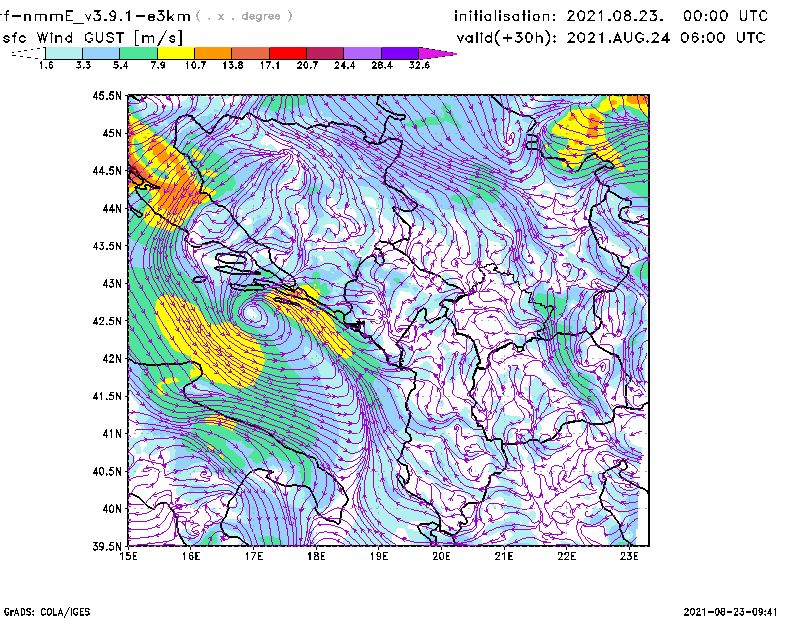The image size is (800, 618).
Task: Click legend value '3.3'
Action: coord(83,65)
